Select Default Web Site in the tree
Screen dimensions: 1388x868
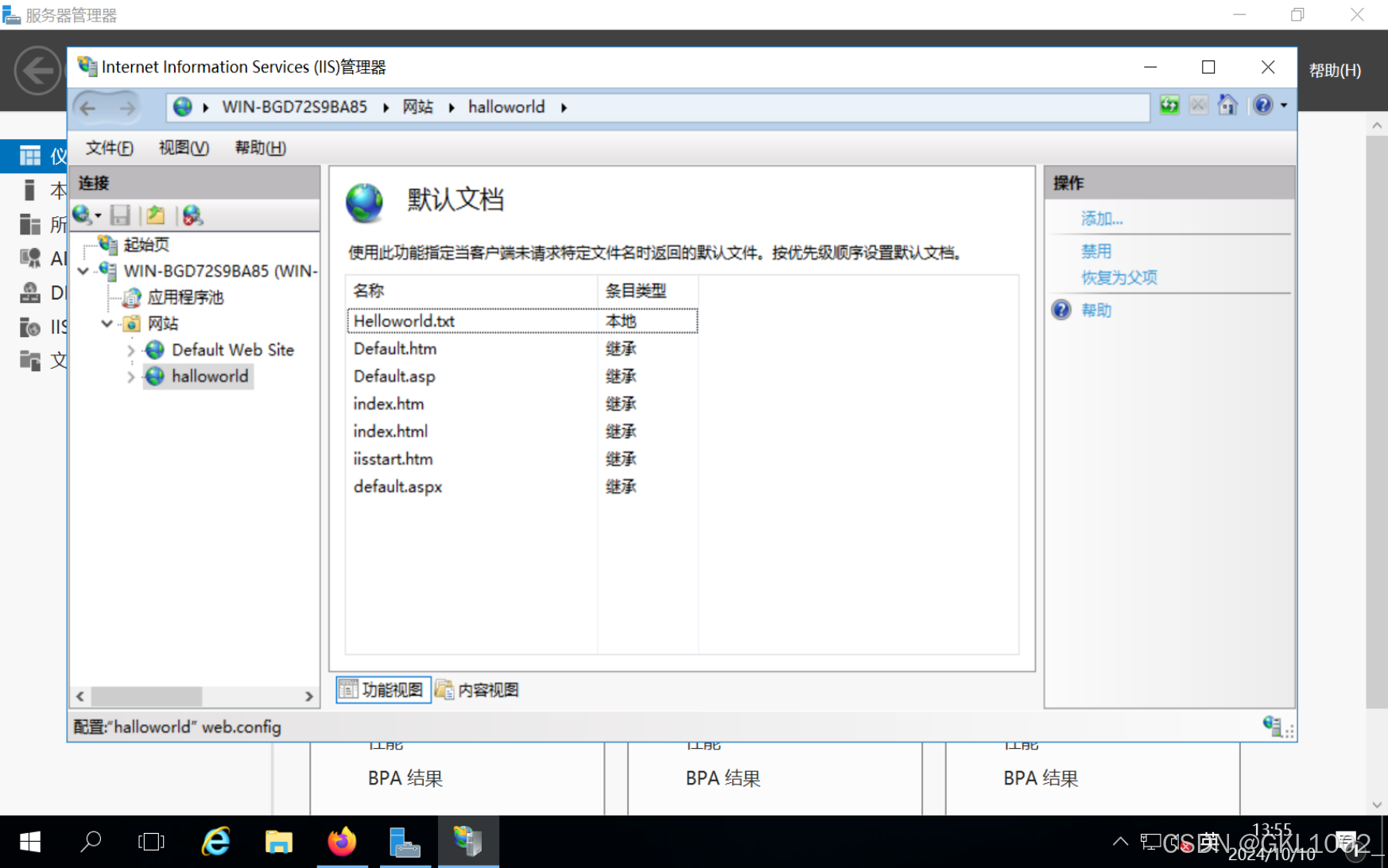[232, 350]
